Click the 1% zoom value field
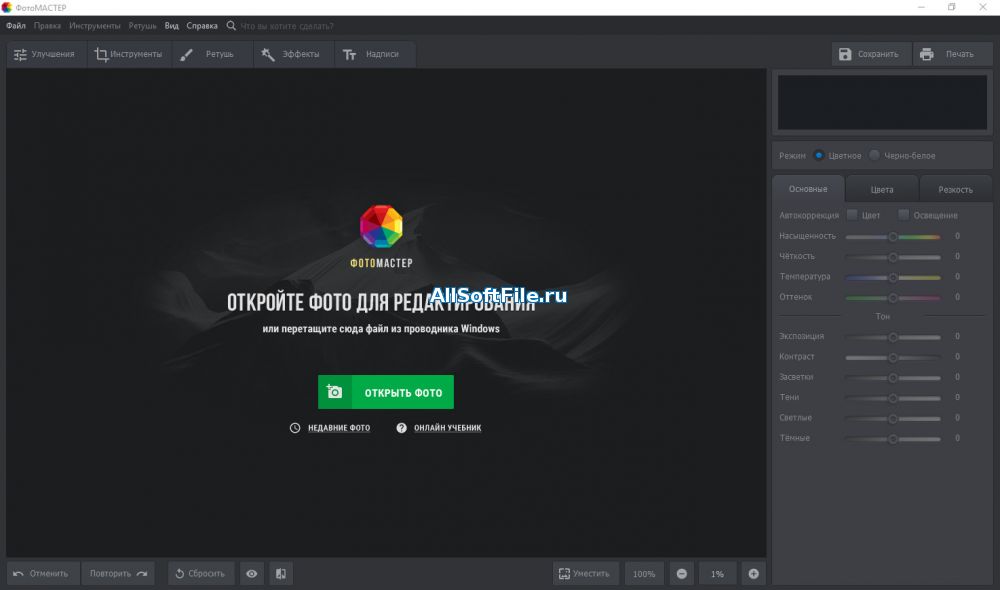 (x=717, y=573)
